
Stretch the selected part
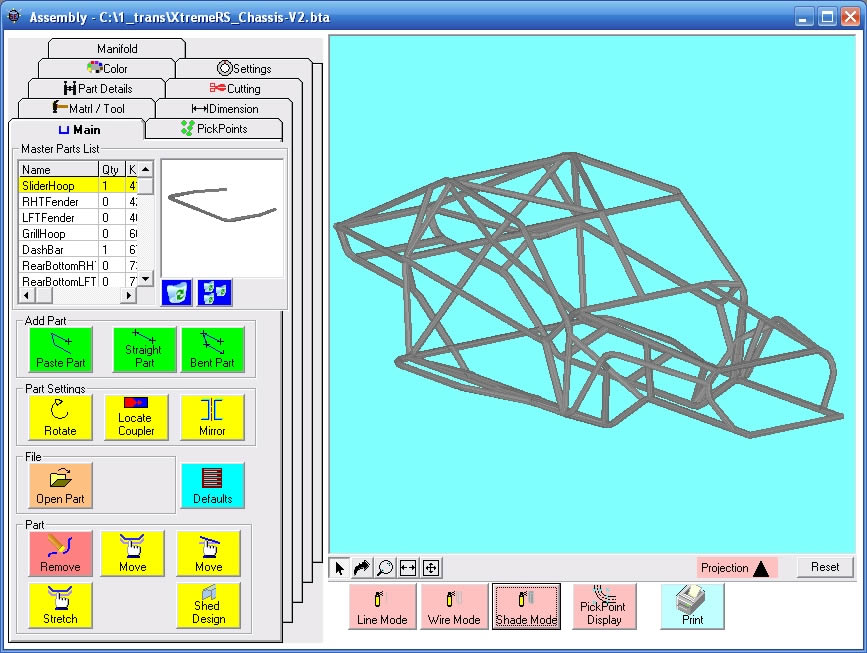tap(58, 603)
